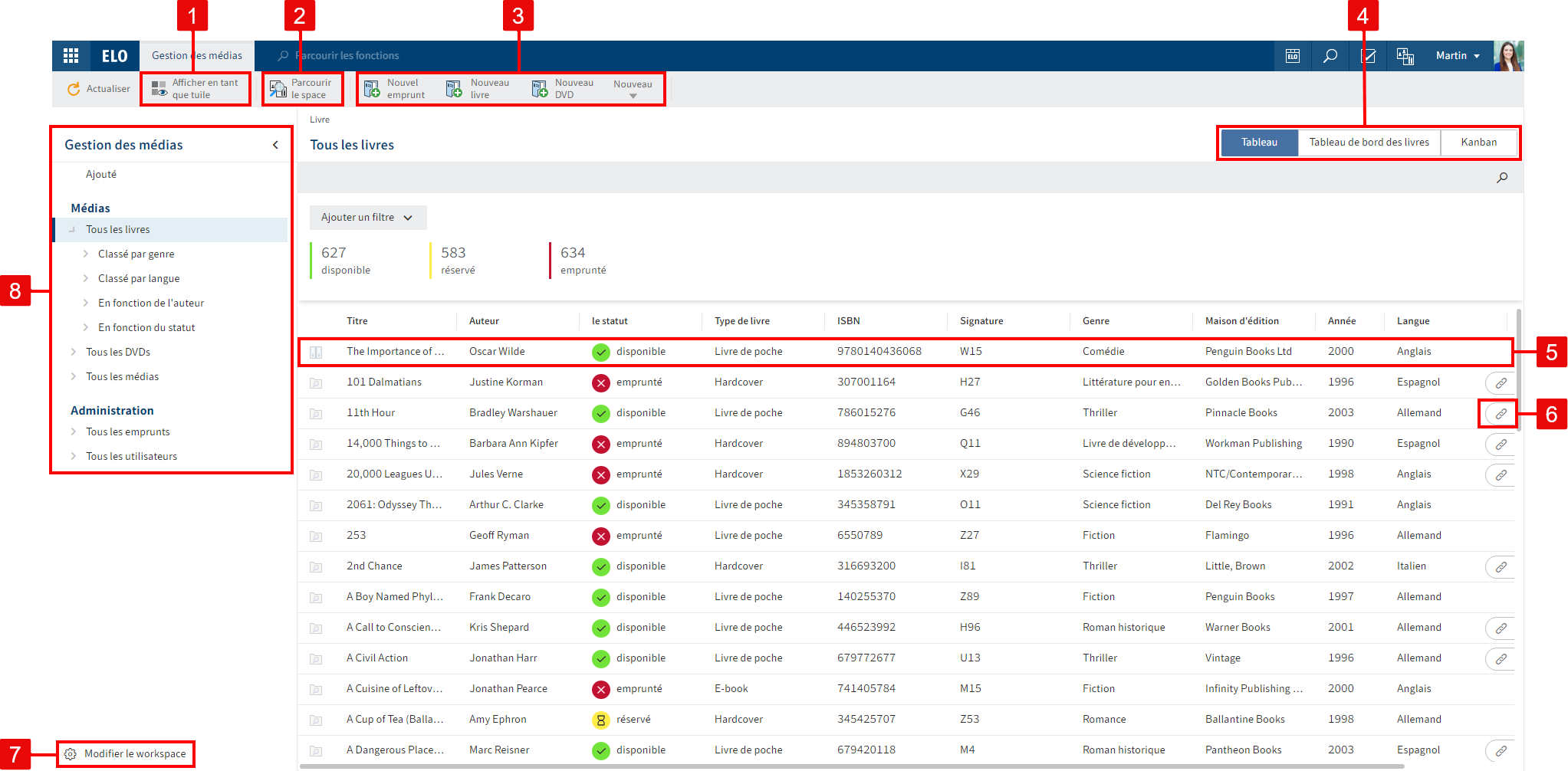The width and height of the screenshot is (1568, 771).
Task: Create a Nouvel emprunt
Action: [395, 89]
